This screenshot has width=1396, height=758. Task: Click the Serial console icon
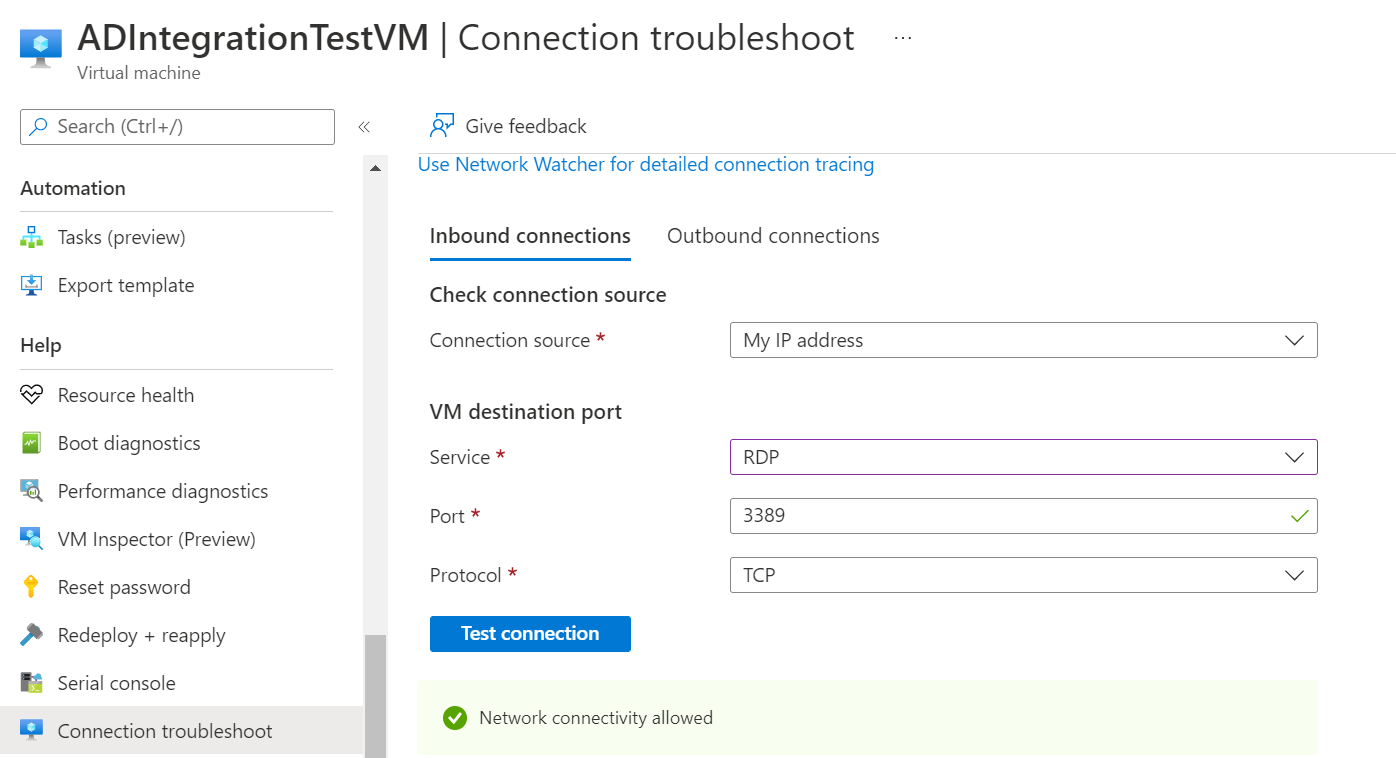(x=32, y=683)
